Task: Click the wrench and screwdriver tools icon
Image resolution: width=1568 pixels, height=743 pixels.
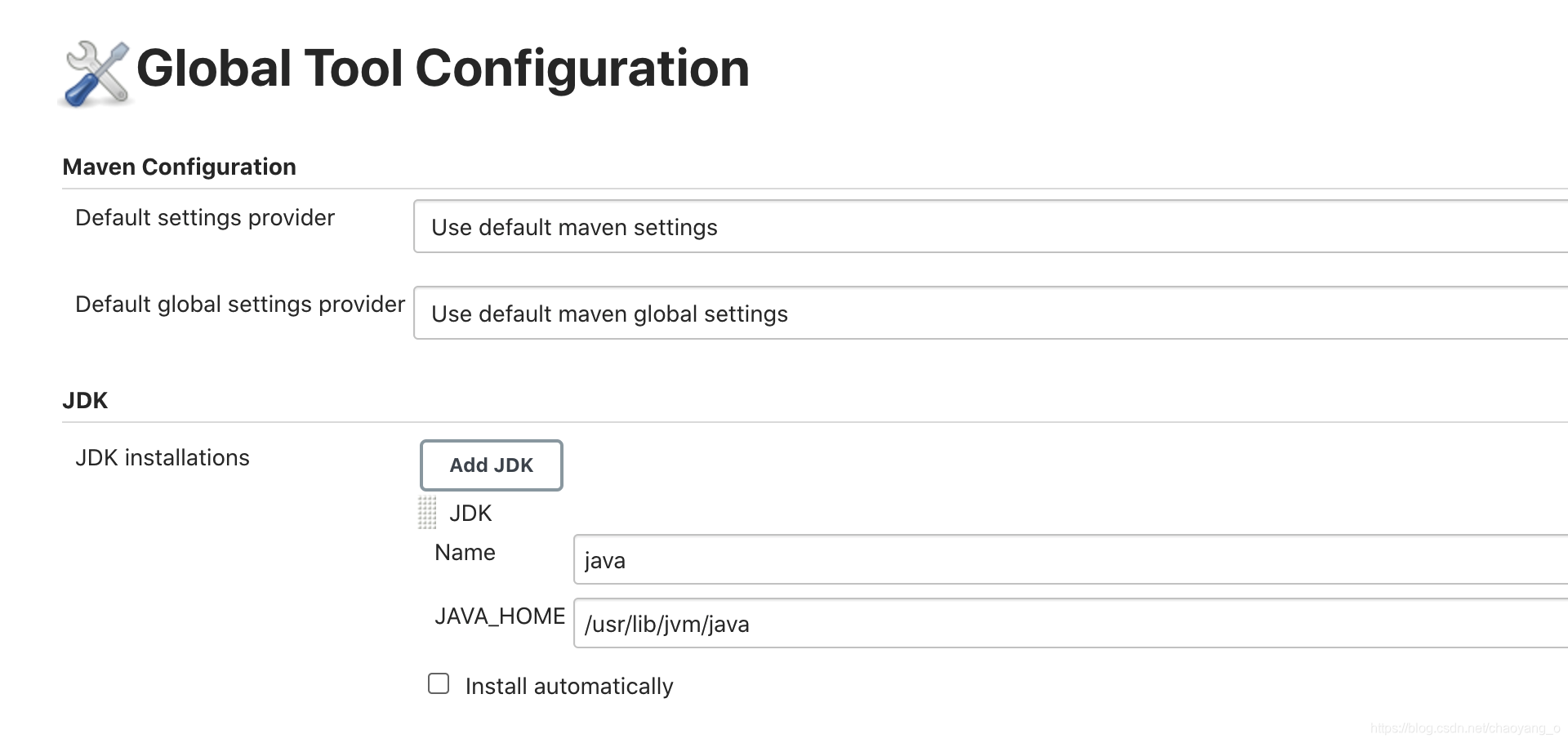Action: 96,73
